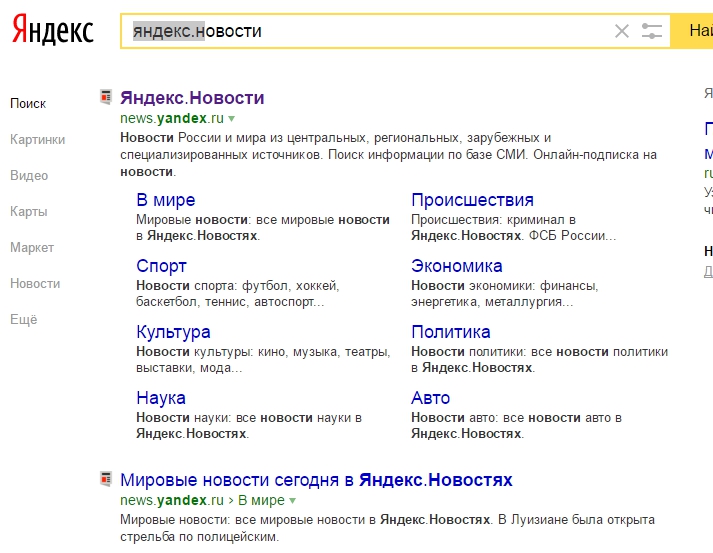Viewport: 713px width, 553px height.
Task: Expand dropdown arrow beside first news.yandex.ru URL
Action: [x=231, y=119]
